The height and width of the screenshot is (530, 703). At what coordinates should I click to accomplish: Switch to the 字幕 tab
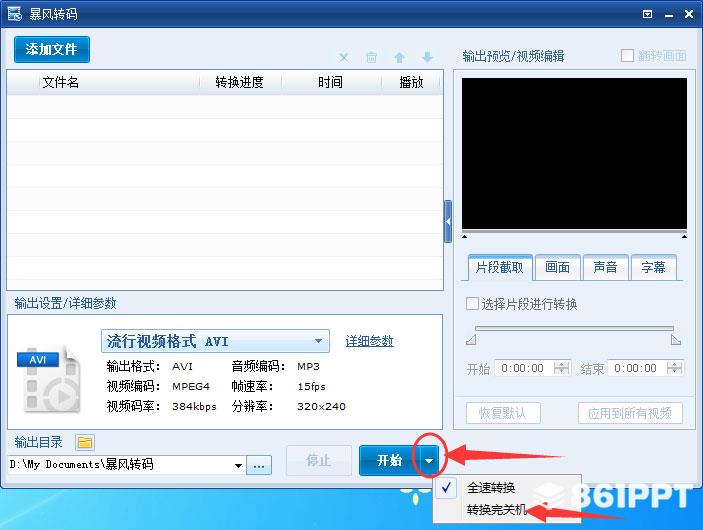point(653,268)
